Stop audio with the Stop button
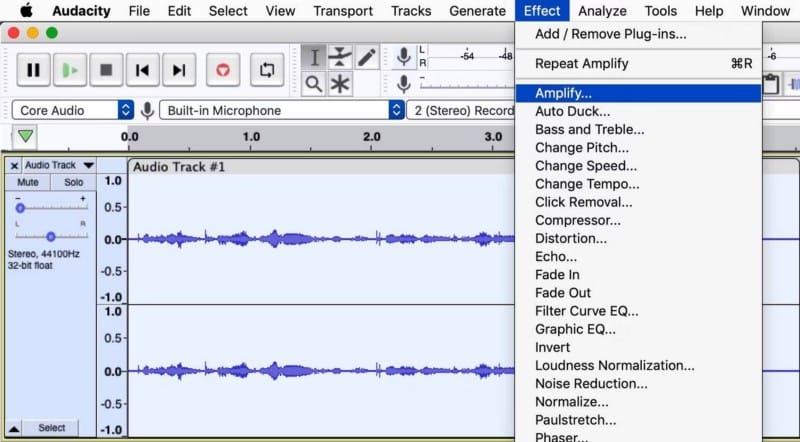 [x=106, y=69]
